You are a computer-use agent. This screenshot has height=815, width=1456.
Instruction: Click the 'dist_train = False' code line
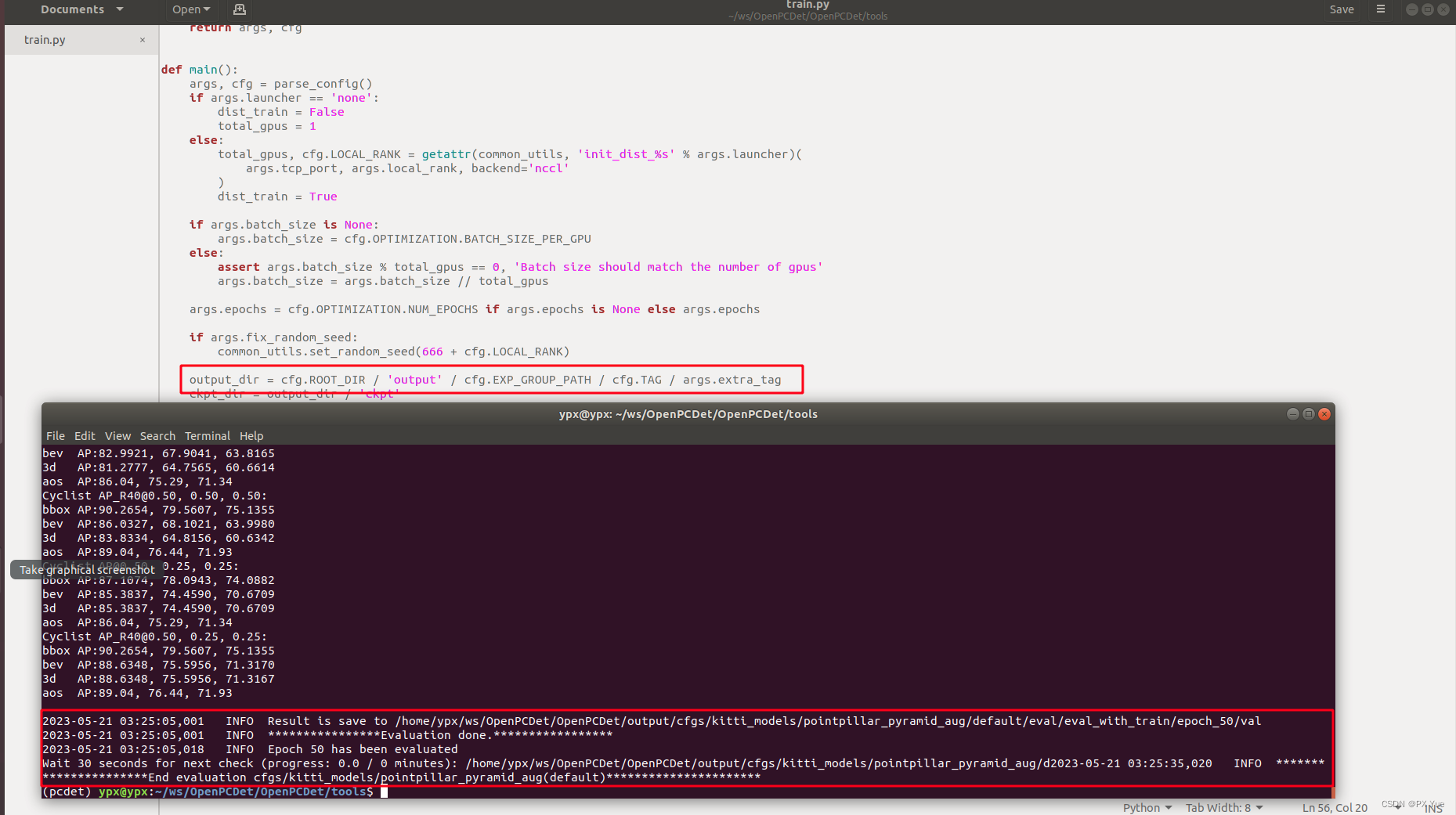click(280, 112)
